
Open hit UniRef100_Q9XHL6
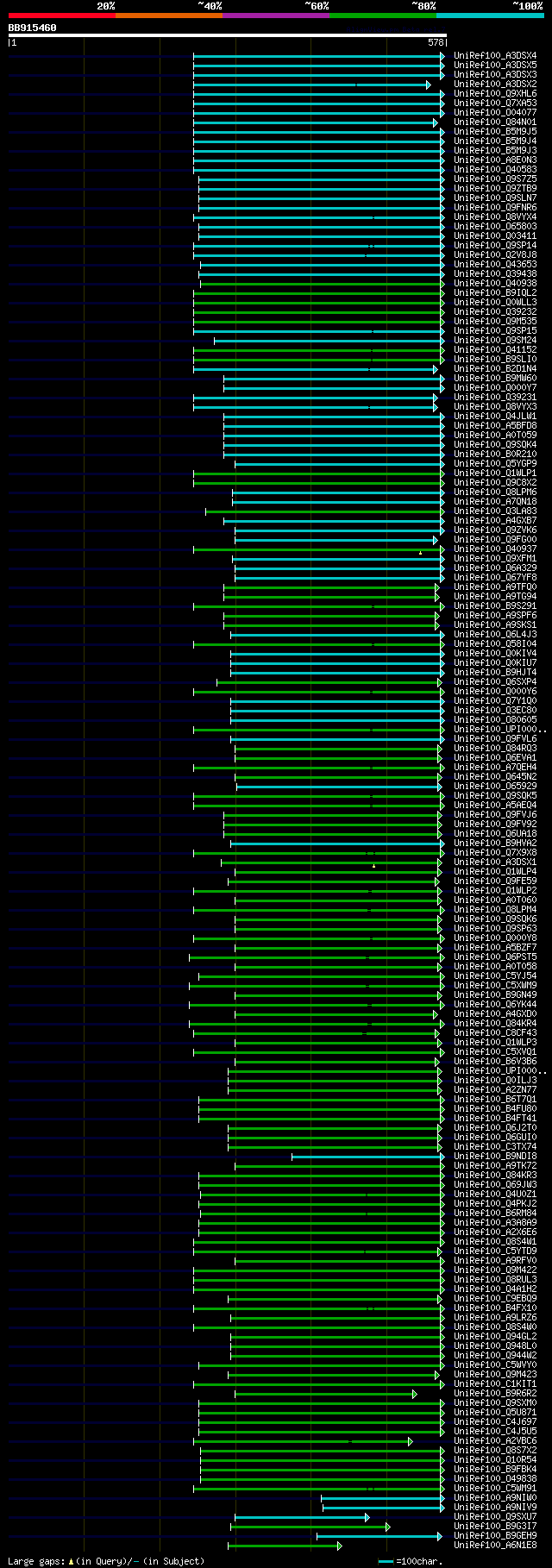pos(495,94)
